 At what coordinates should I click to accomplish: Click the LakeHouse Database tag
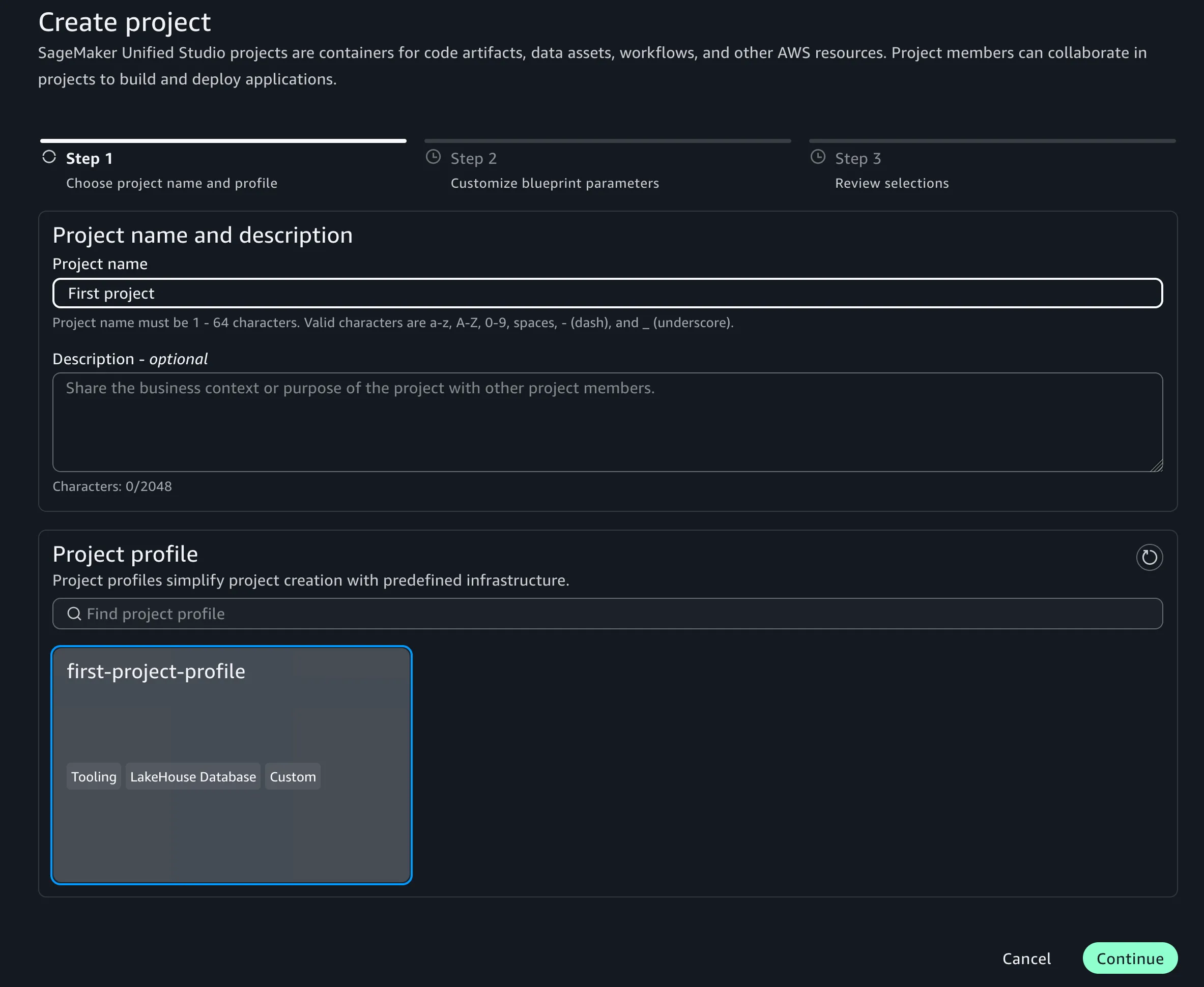[x=193, y=777]
